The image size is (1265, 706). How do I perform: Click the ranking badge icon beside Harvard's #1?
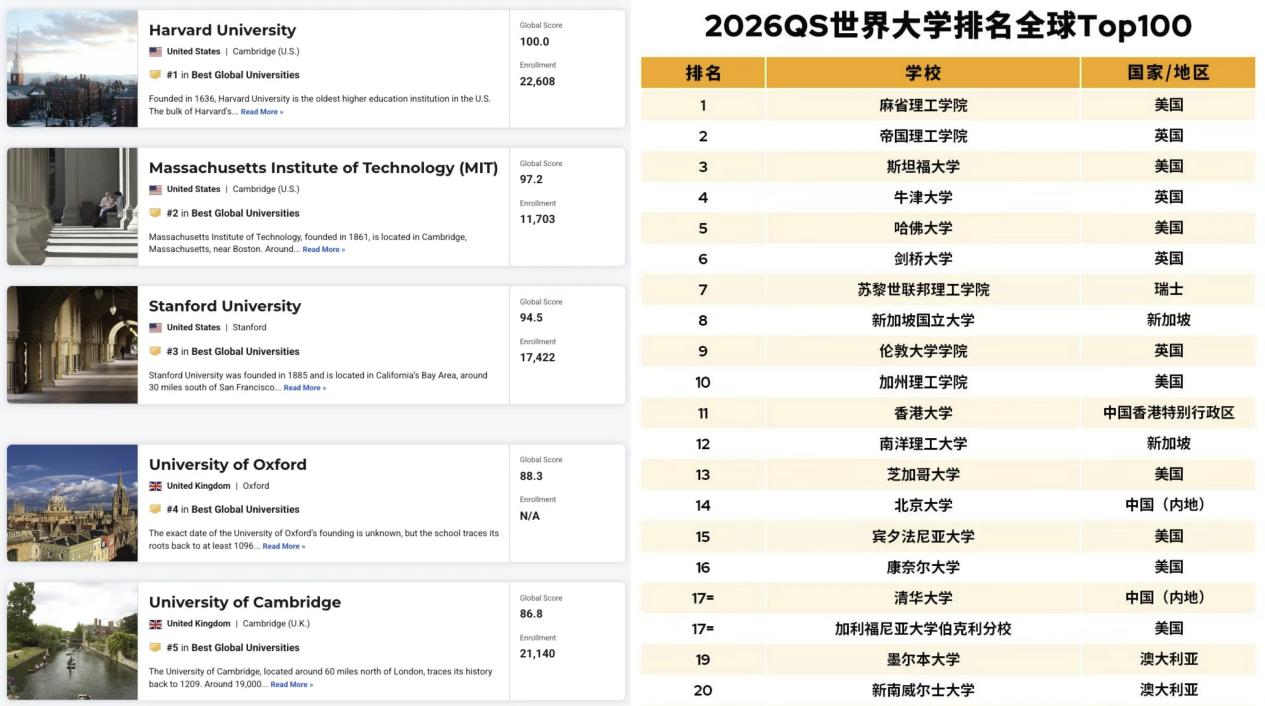pos(155,75)
